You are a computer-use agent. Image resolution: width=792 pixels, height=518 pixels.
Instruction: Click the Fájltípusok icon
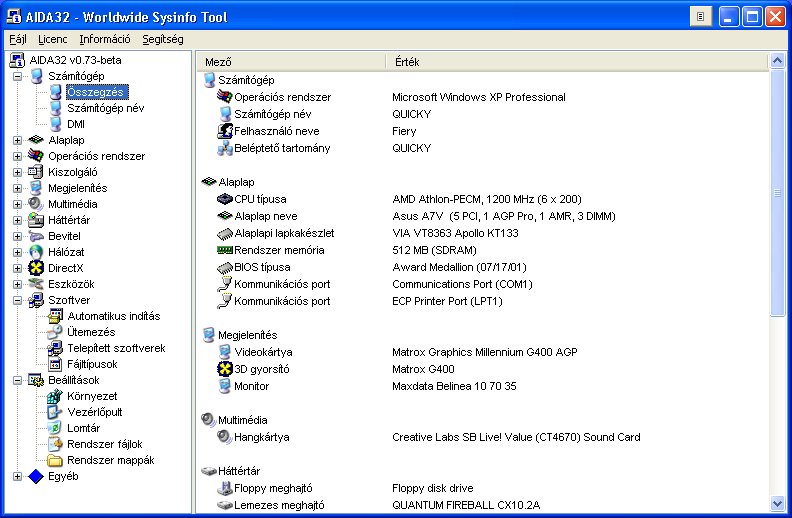pyautogui.click(x=55, y=365)
